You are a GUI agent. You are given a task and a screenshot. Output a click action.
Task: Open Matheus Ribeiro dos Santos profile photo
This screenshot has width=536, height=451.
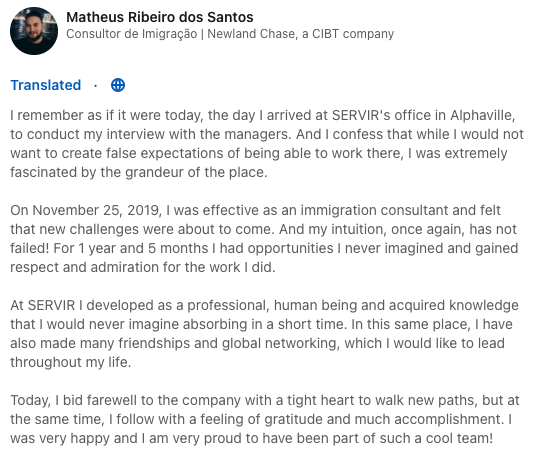[34, 31]
